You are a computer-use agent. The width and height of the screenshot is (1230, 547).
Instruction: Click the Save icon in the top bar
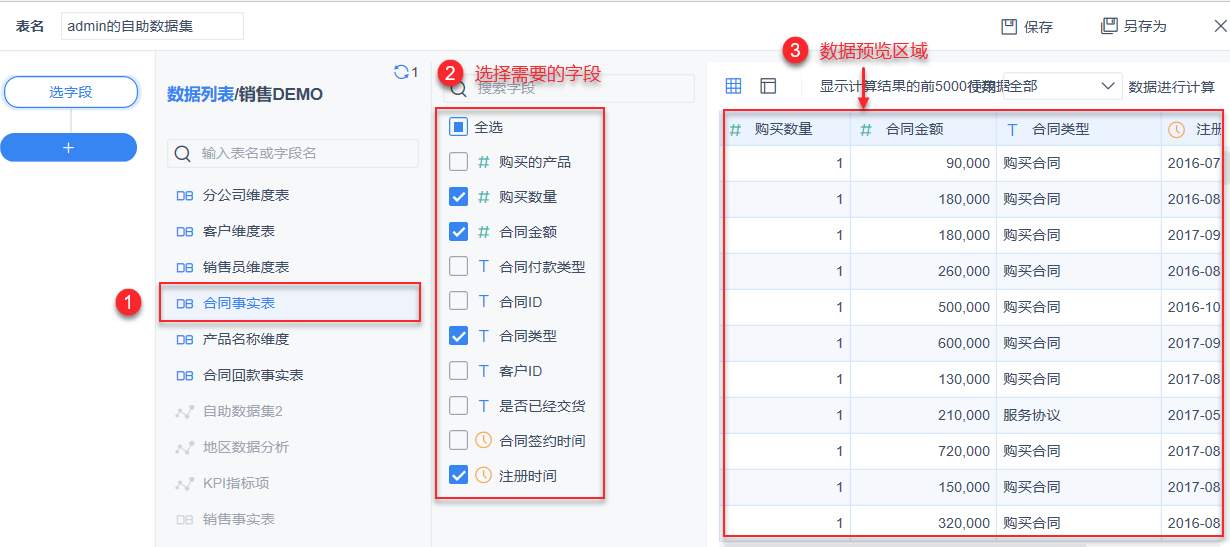1010,26
